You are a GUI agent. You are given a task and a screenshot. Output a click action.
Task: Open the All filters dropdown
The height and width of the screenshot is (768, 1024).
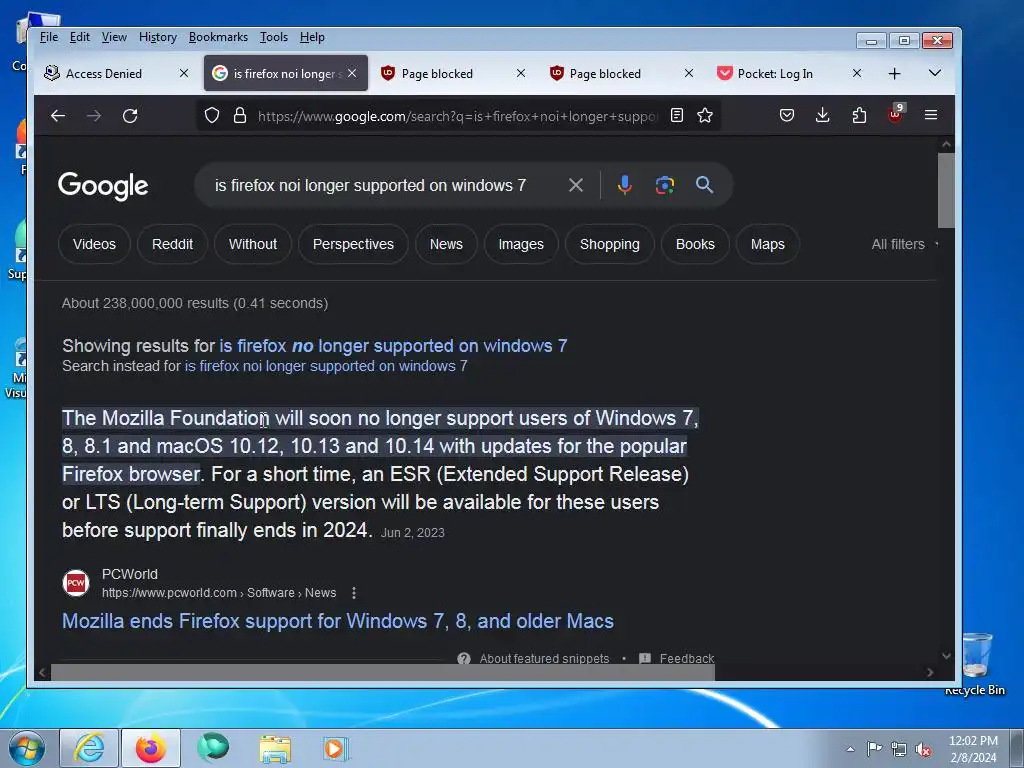click(904, 244)
